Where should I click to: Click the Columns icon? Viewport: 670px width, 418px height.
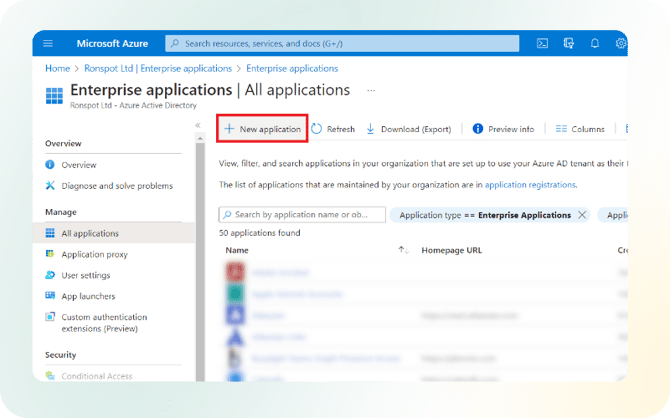[x=561, y=129]
